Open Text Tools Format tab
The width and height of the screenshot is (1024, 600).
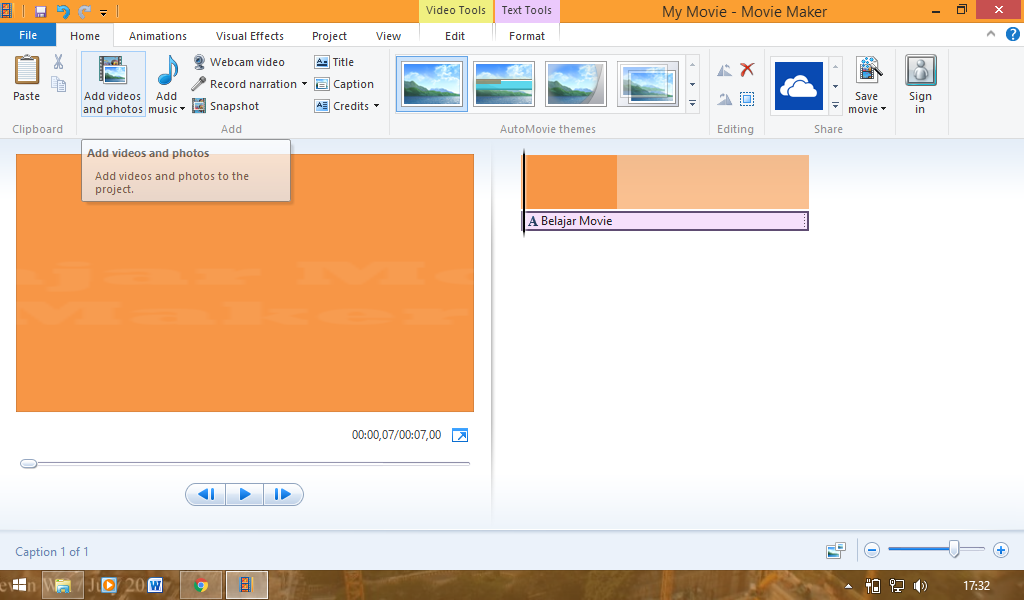coord(526,36)
